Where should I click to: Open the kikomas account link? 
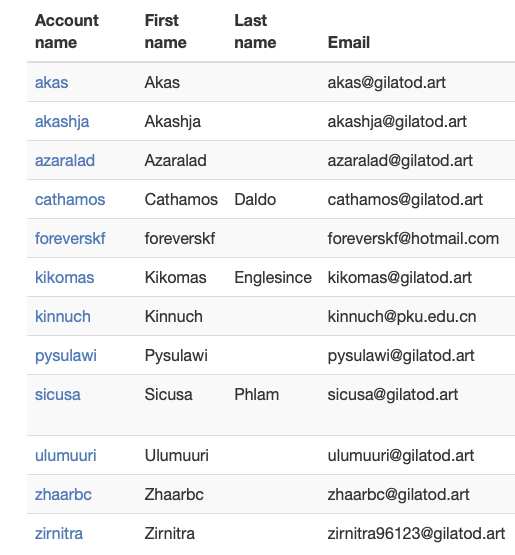click(x=64, y=278)
